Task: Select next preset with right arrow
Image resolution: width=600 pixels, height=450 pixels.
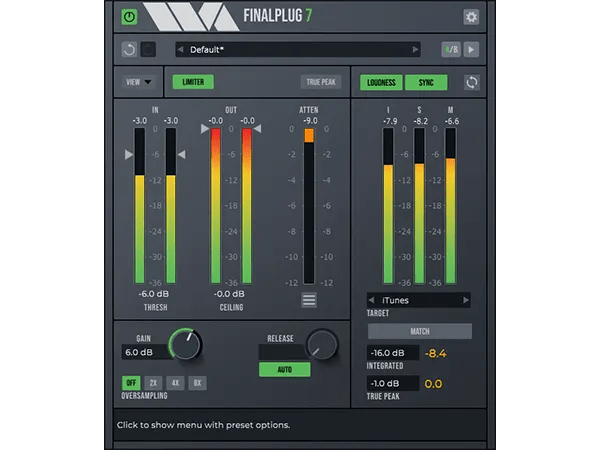Action: [415, 49]
